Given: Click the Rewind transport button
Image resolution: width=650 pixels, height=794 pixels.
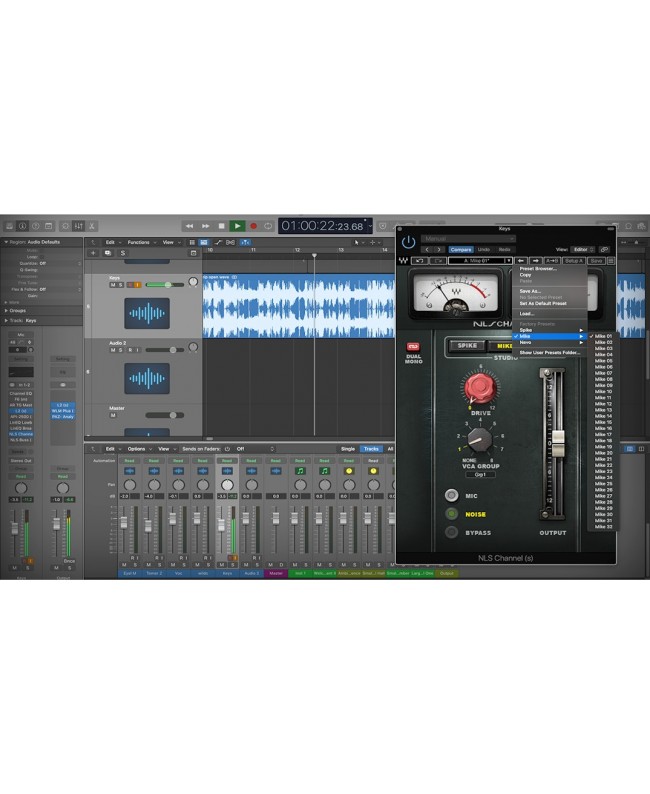Looking at the screenshot, I should tap(189, 226).
